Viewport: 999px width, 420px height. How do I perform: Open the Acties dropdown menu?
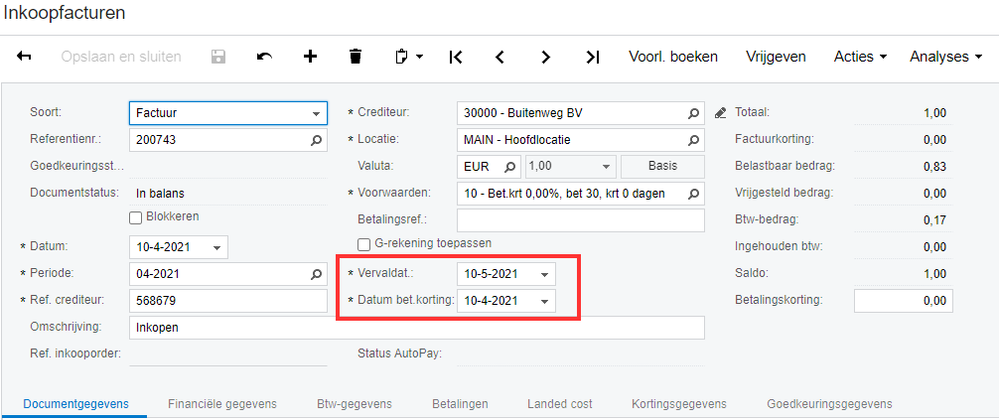860,57
